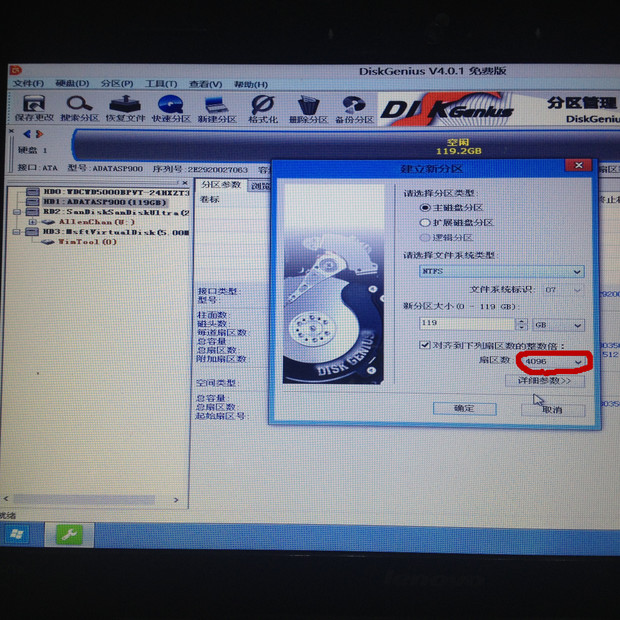Viewport: 620px width, 620px height.
Task: Select HD1 ADATASP900 (119GB) disk in tree
Action: (x=97, y=202)
